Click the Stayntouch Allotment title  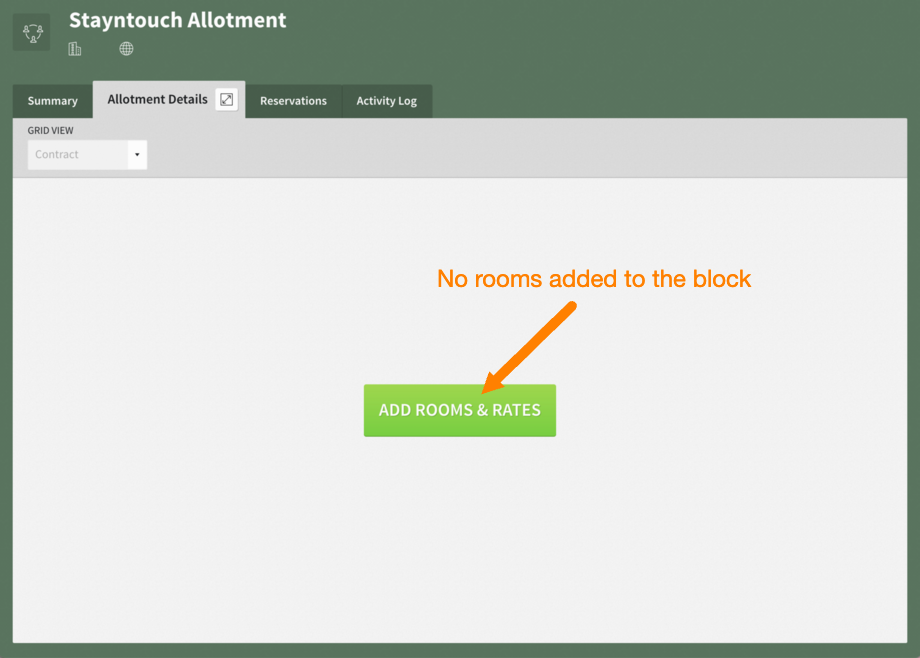pos(178,20)
